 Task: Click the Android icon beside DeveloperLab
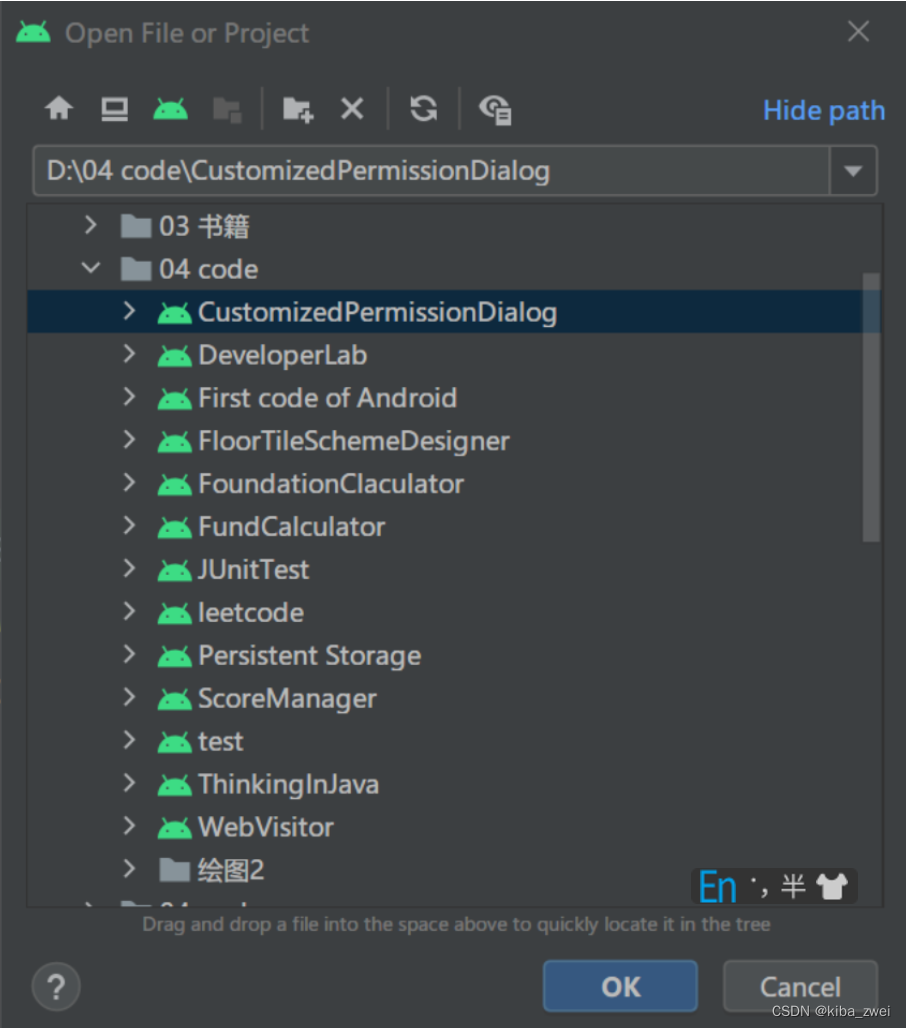coord(174,357)
